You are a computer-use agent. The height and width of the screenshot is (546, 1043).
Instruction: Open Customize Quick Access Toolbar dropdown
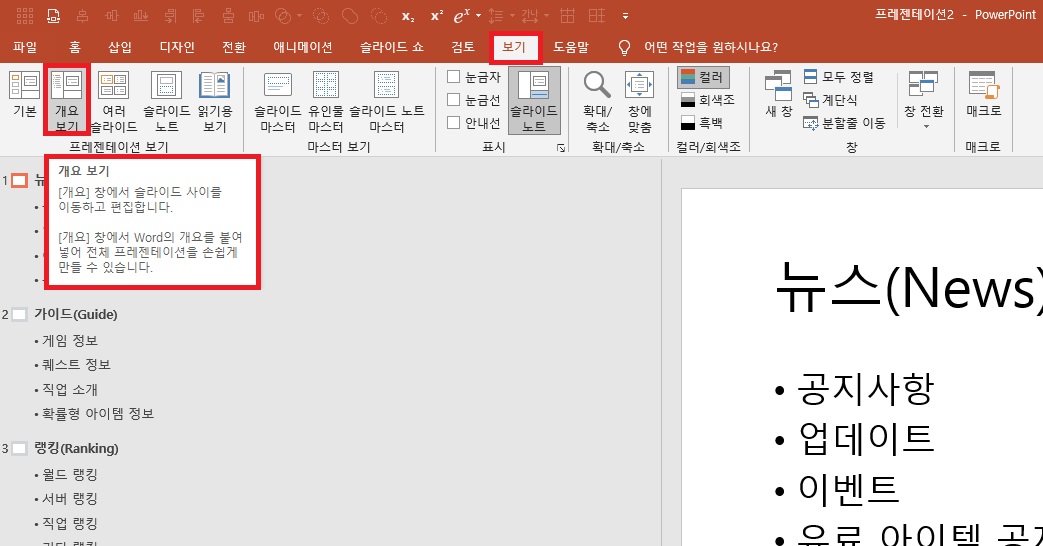point(625,16)
